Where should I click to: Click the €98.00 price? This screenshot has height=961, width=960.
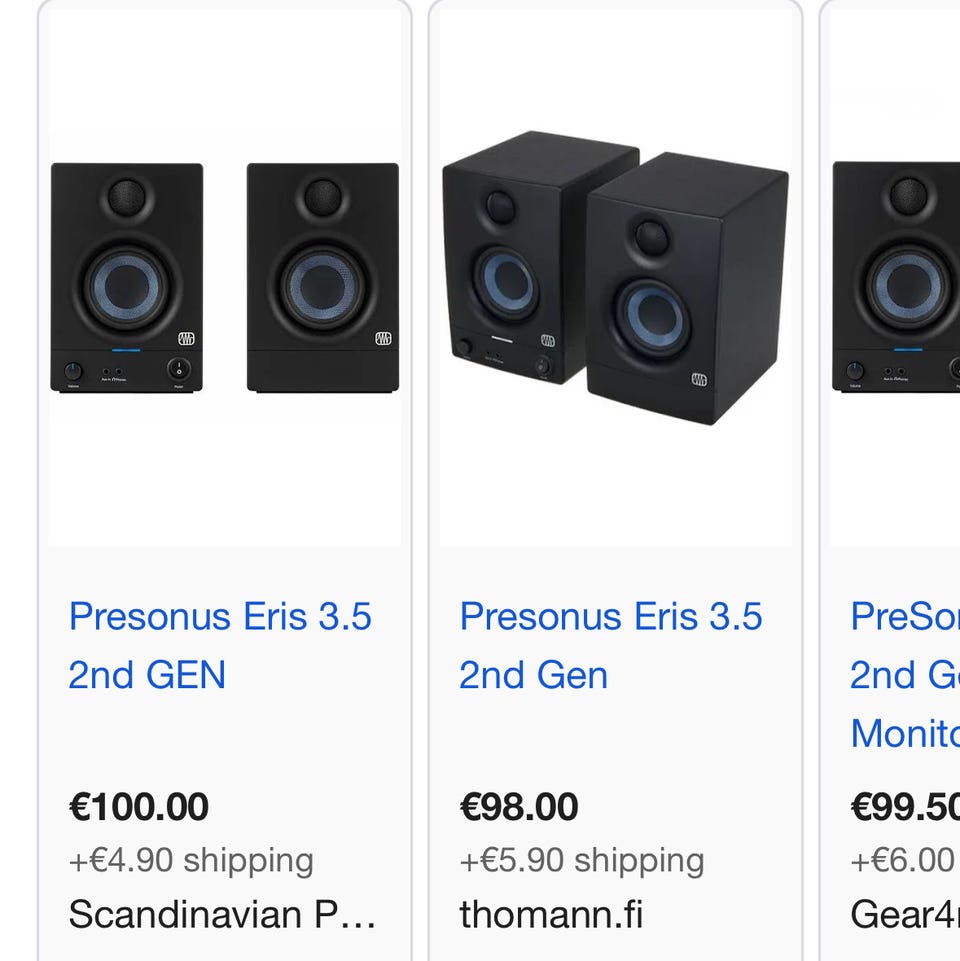pos(519,807)
